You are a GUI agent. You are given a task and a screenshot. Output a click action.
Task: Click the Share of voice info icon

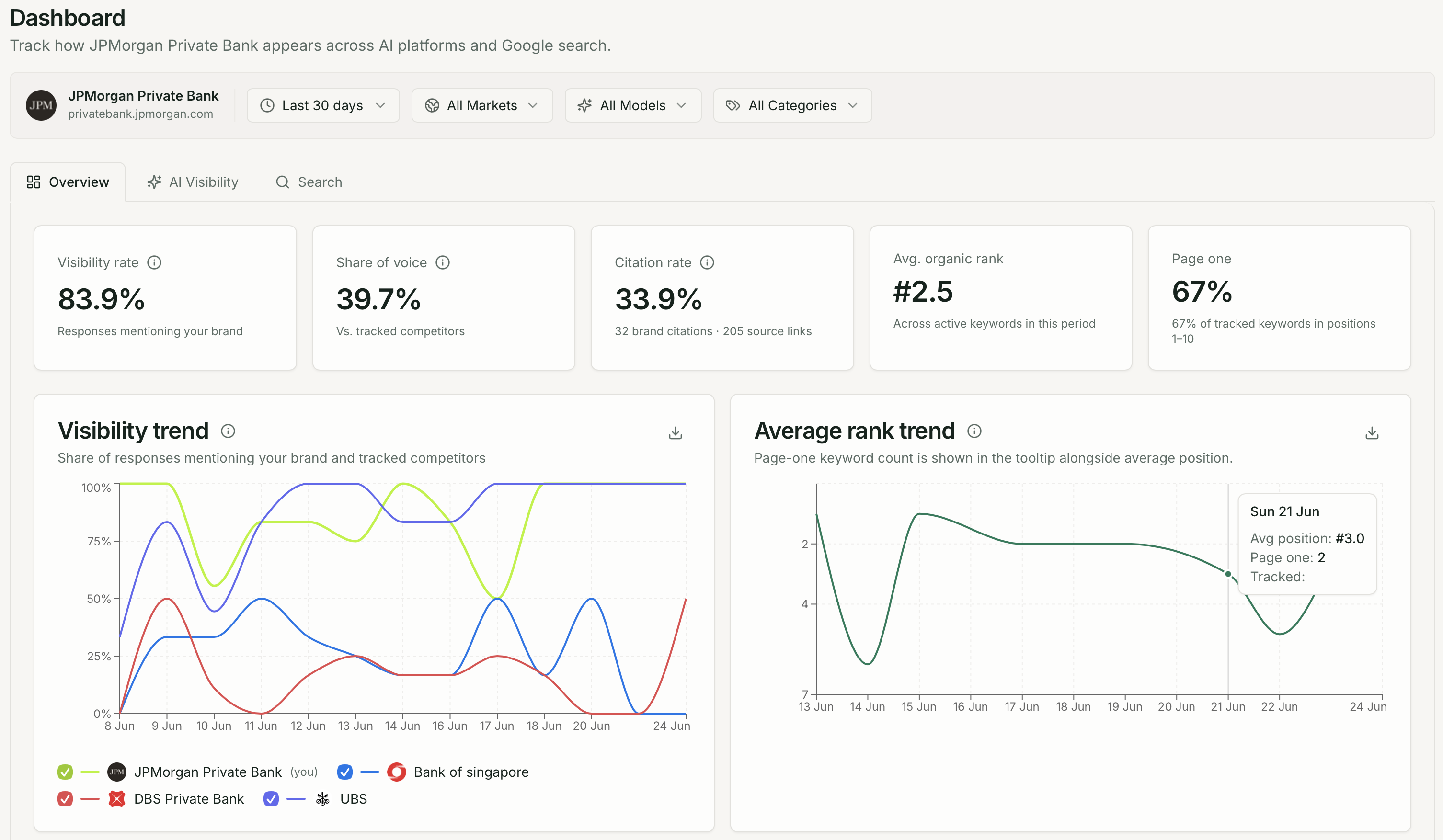[443, 262]
